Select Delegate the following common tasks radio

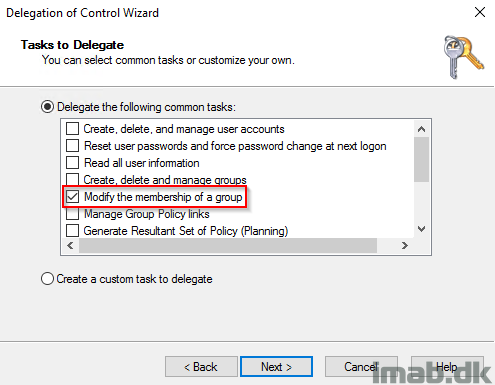tap(47, 107)
